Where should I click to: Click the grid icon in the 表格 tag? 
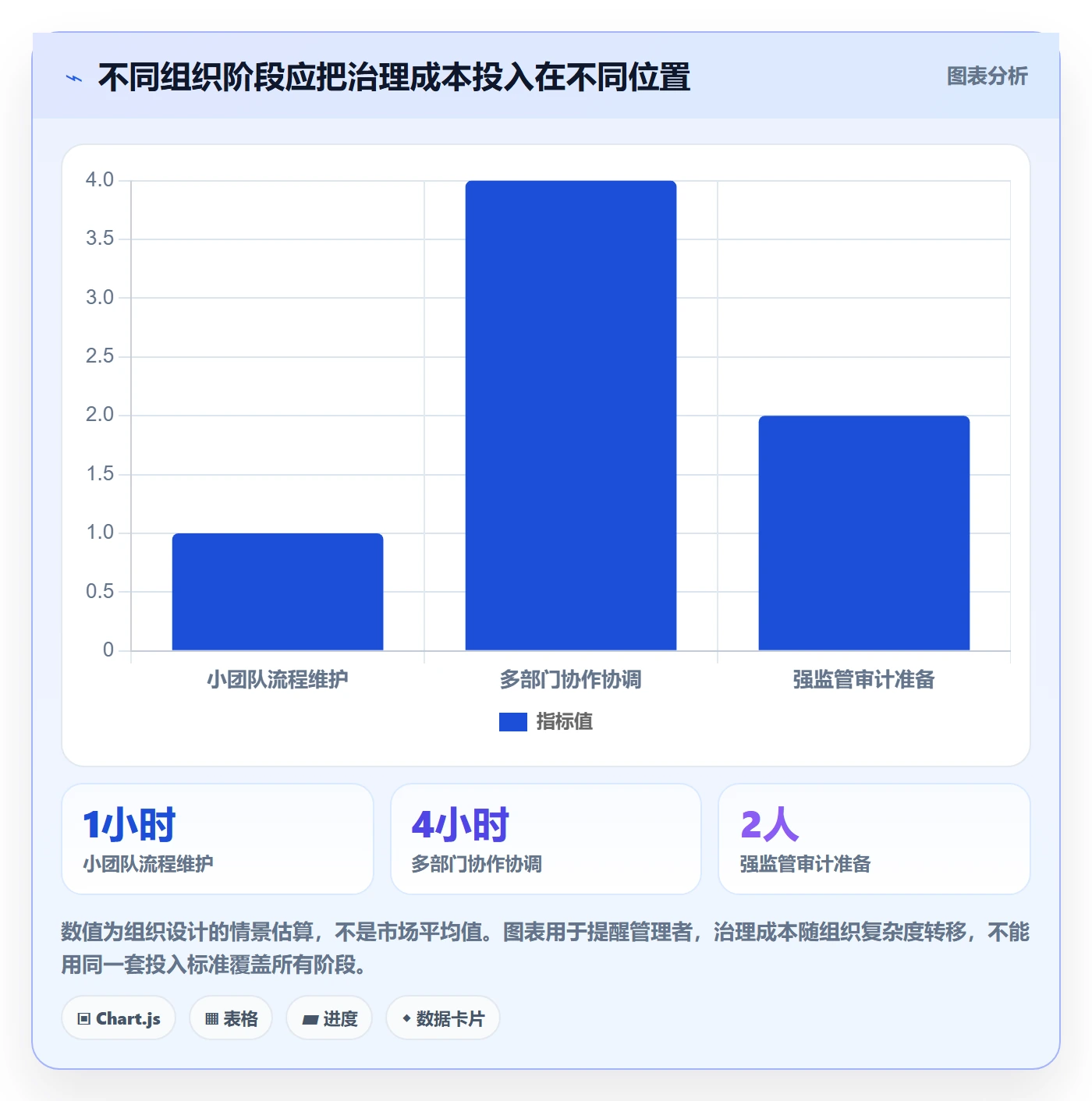pyautogui.click(x=211, y=1018)
